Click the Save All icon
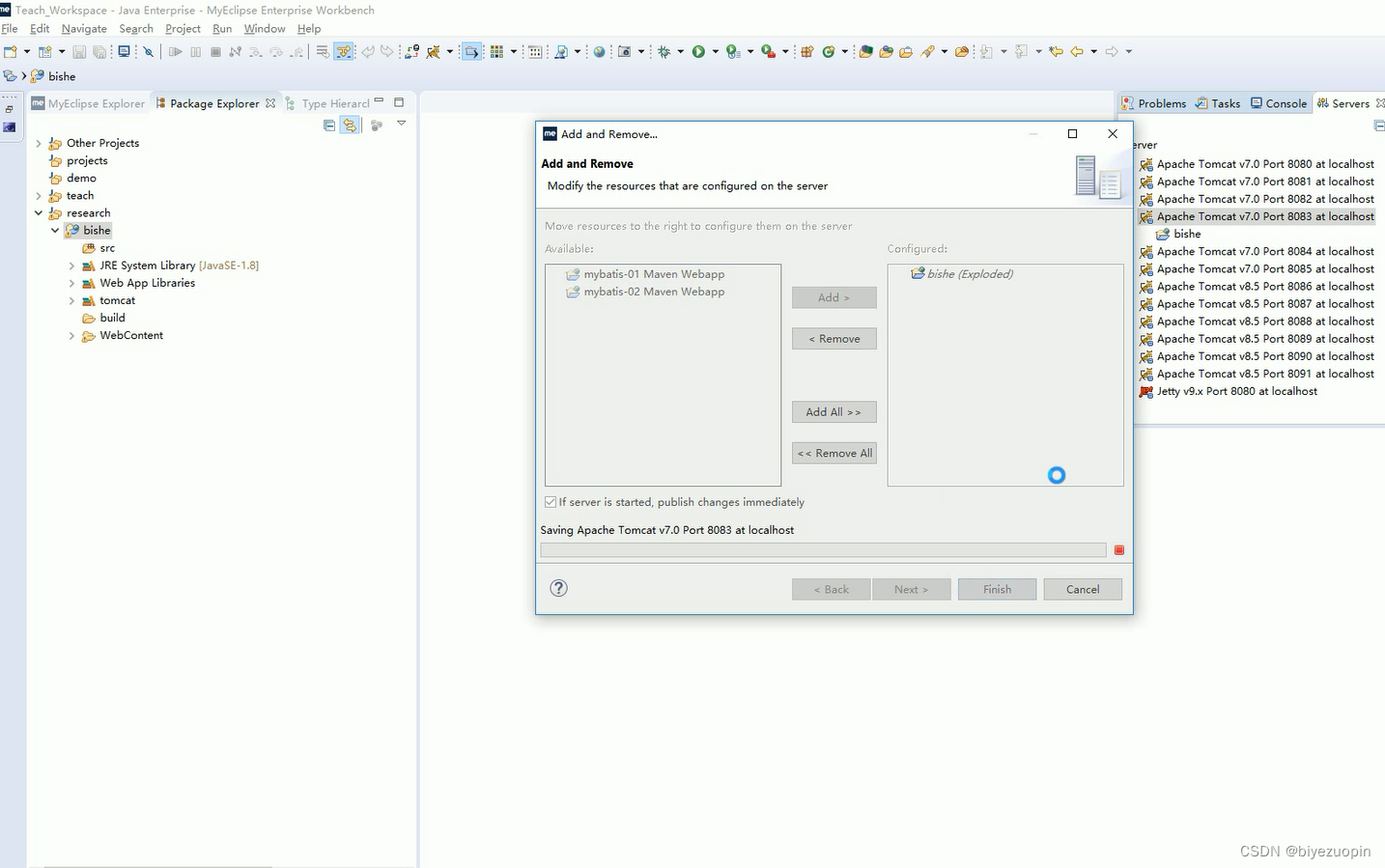1385x868 pixels. [x=99, y=51]
